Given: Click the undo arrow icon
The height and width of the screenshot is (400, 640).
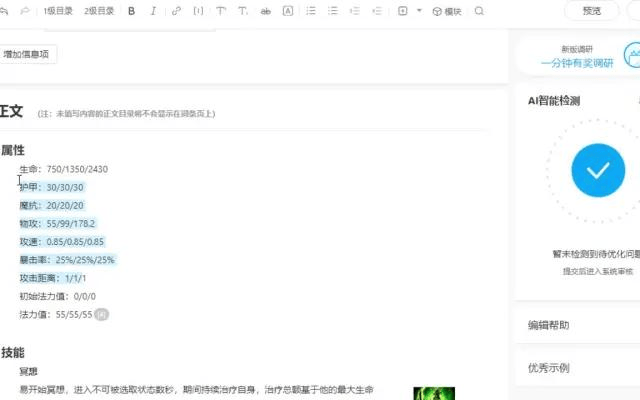Looking at the screenshot, I should pos(3,11).
